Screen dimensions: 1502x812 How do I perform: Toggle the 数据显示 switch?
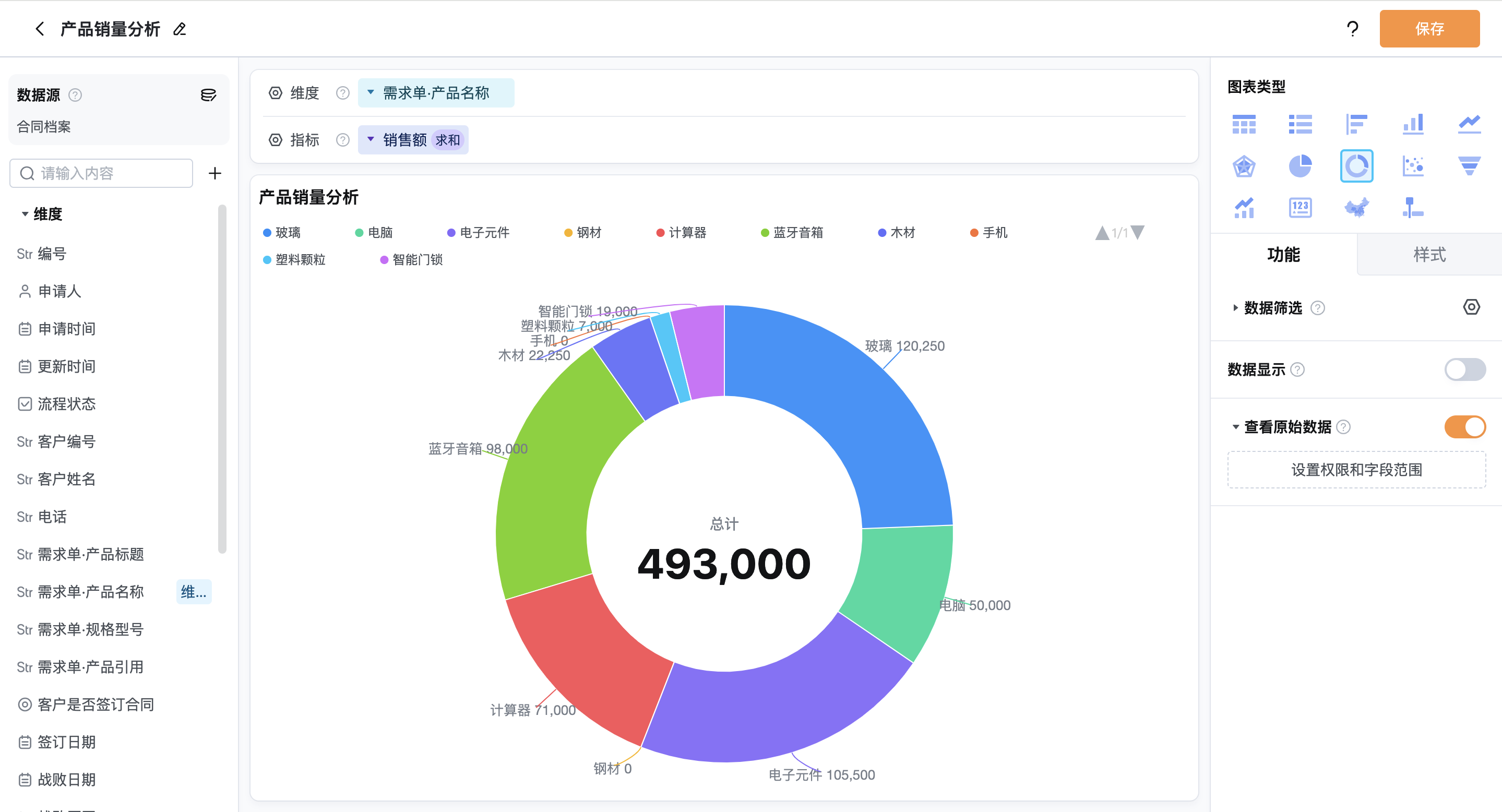pyautogui.click(x=1464, y=369)
